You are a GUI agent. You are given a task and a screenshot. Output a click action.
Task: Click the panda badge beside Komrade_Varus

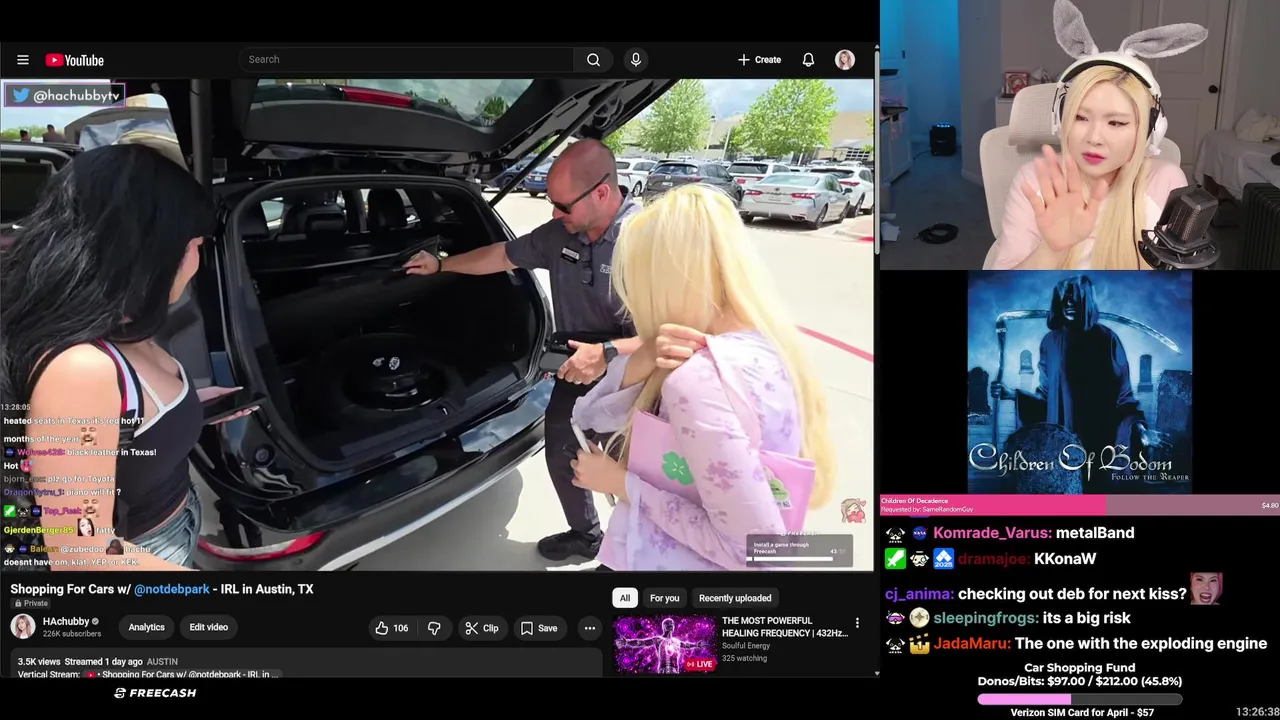click(x=895, y=534)
